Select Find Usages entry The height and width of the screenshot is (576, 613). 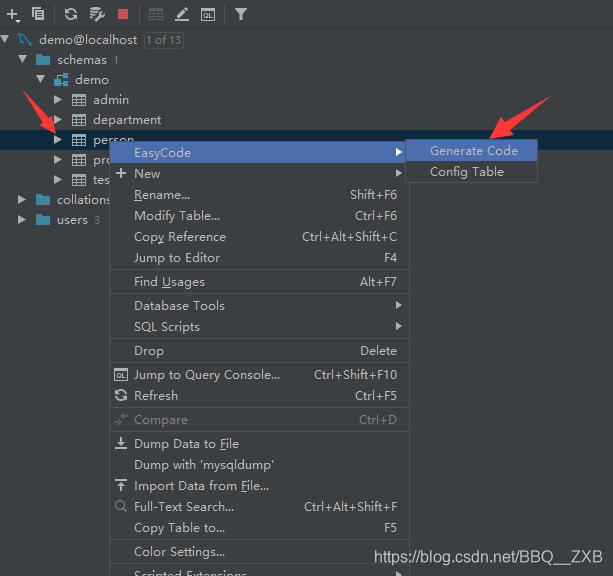tap(259, 282)
